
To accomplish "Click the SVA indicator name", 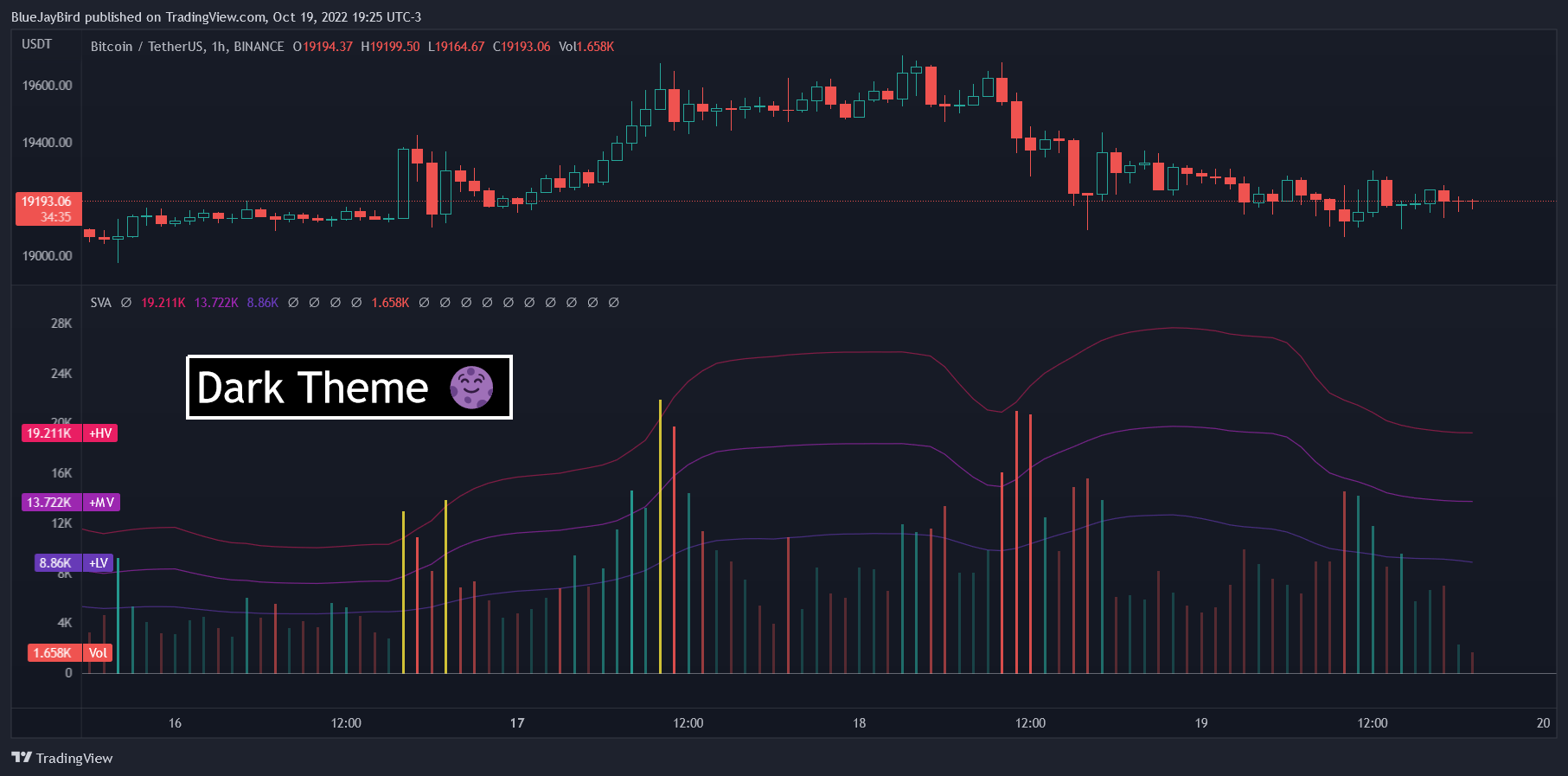I will tap(100, 303).
